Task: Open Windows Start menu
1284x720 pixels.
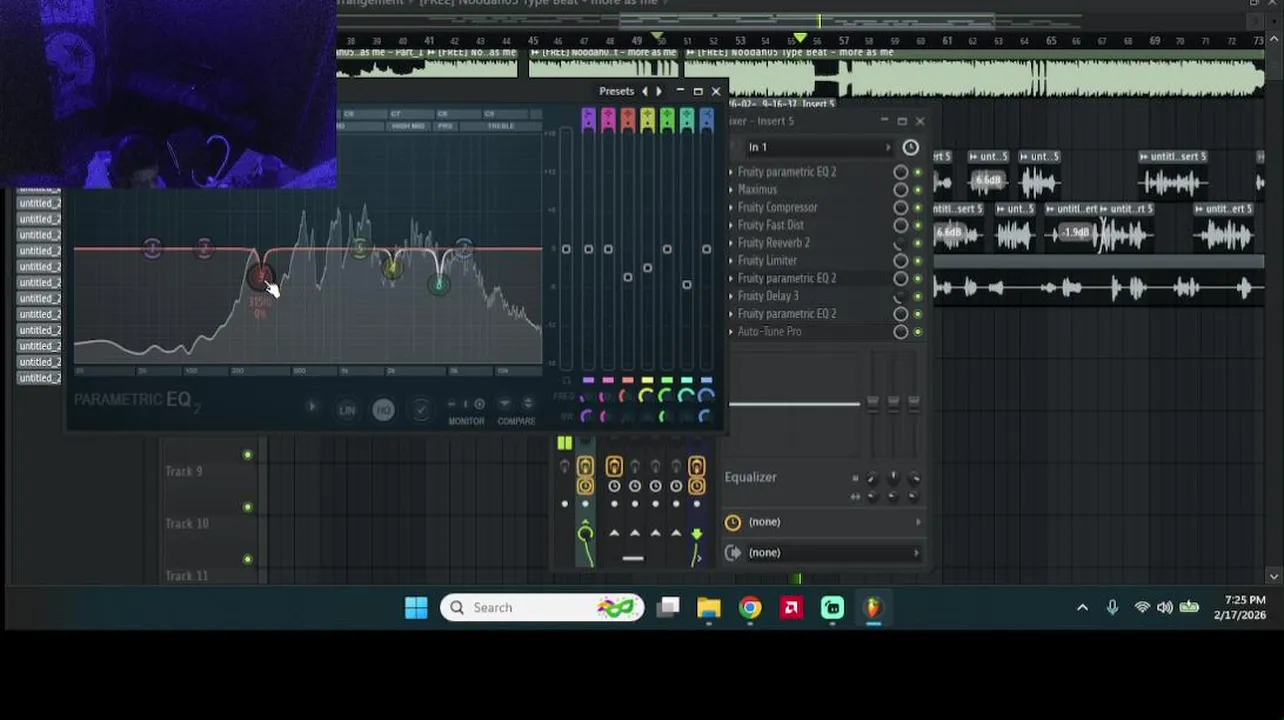Action: click(416, 607)
